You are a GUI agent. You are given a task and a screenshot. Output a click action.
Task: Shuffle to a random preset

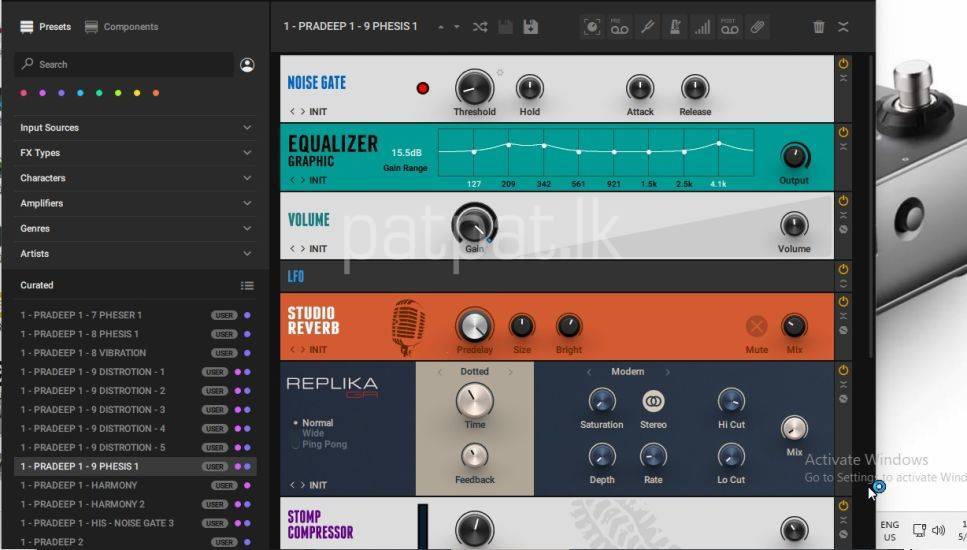tap(480, 27)
